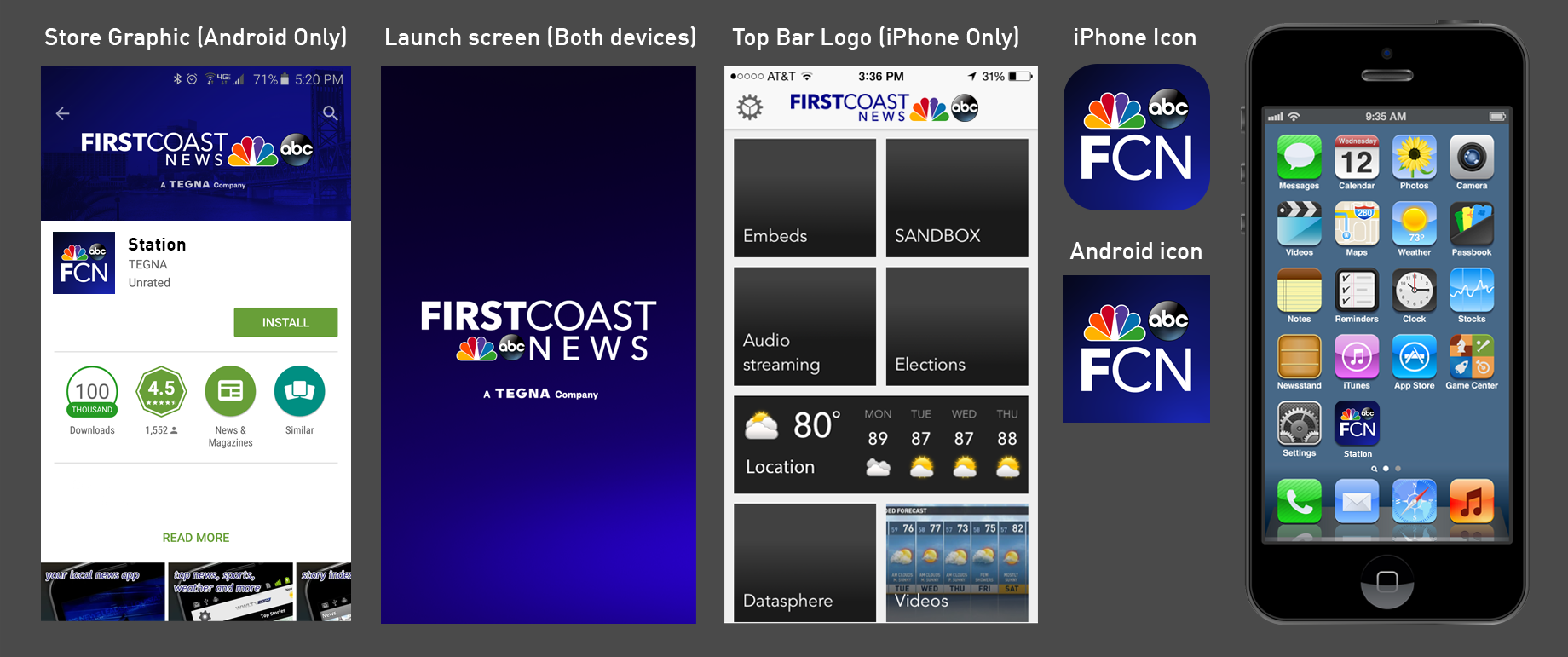
Task: Tap the 'Station' app title text
Action: pos(157,245)
